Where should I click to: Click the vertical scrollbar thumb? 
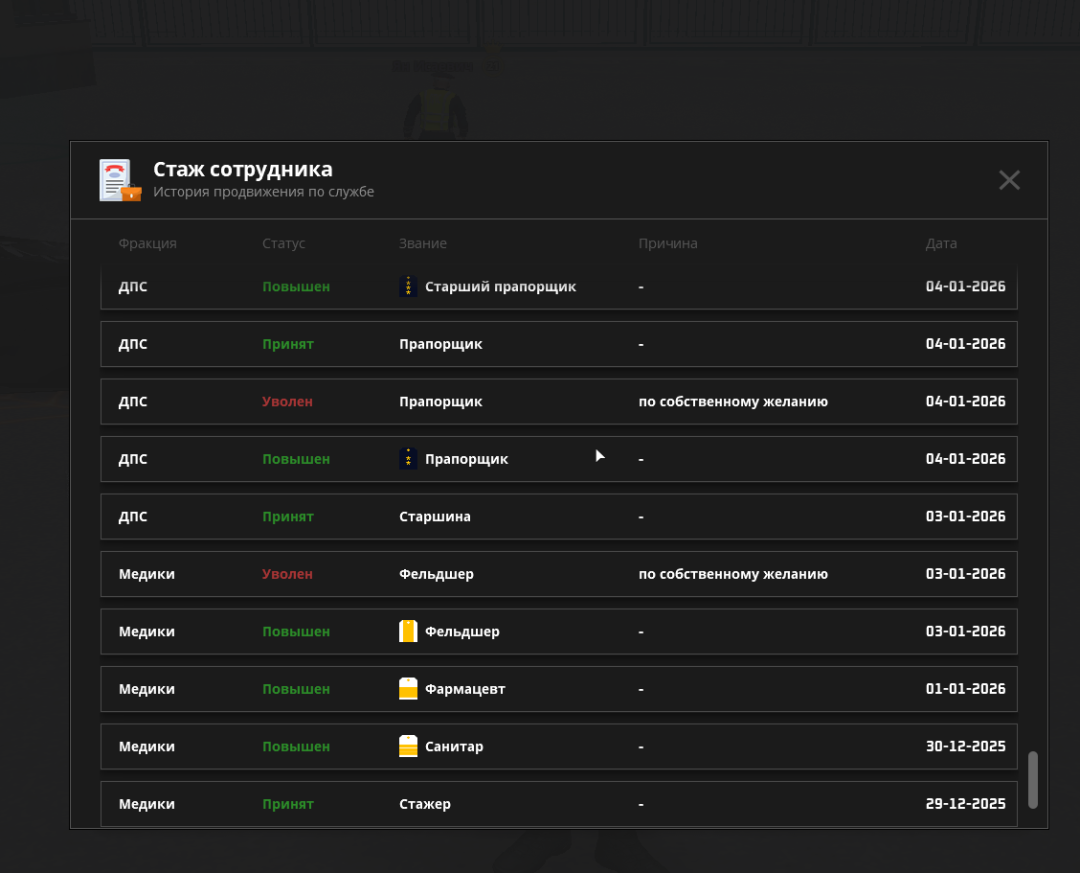1033,779
